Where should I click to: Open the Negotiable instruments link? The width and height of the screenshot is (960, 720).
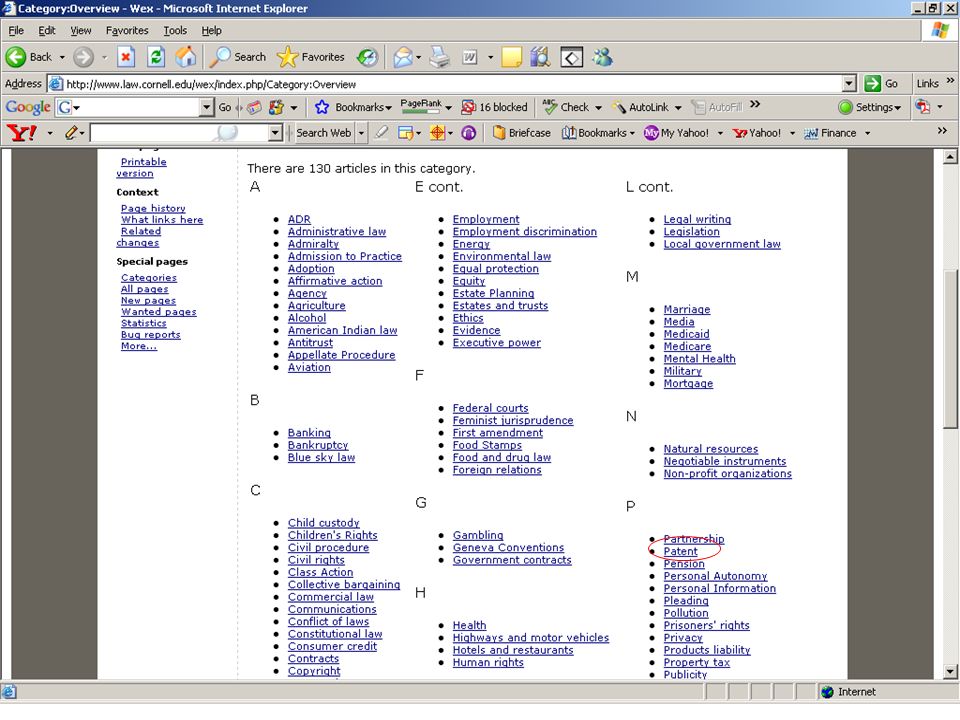pos(725,461)
